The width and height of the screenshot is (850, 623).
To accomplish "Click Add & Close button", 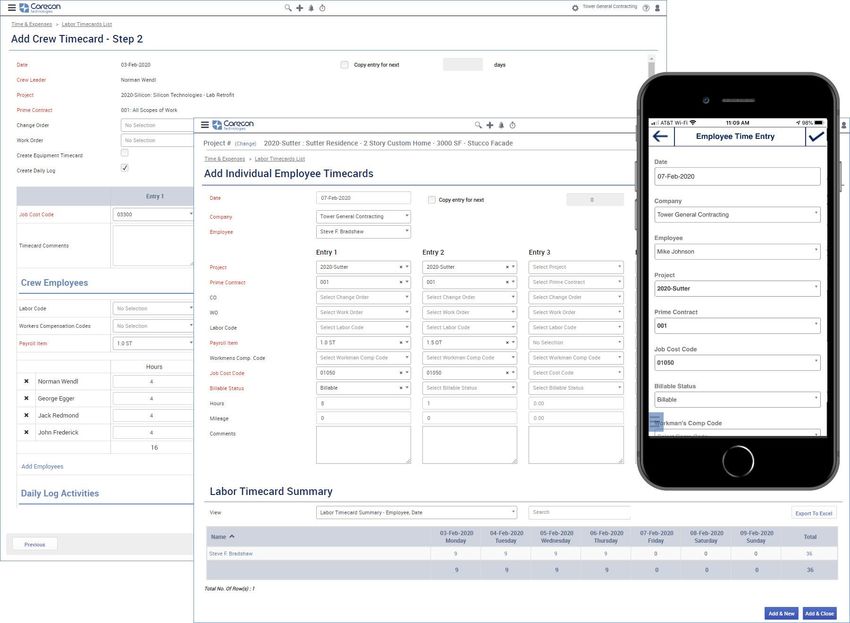I will click(819, 613).
